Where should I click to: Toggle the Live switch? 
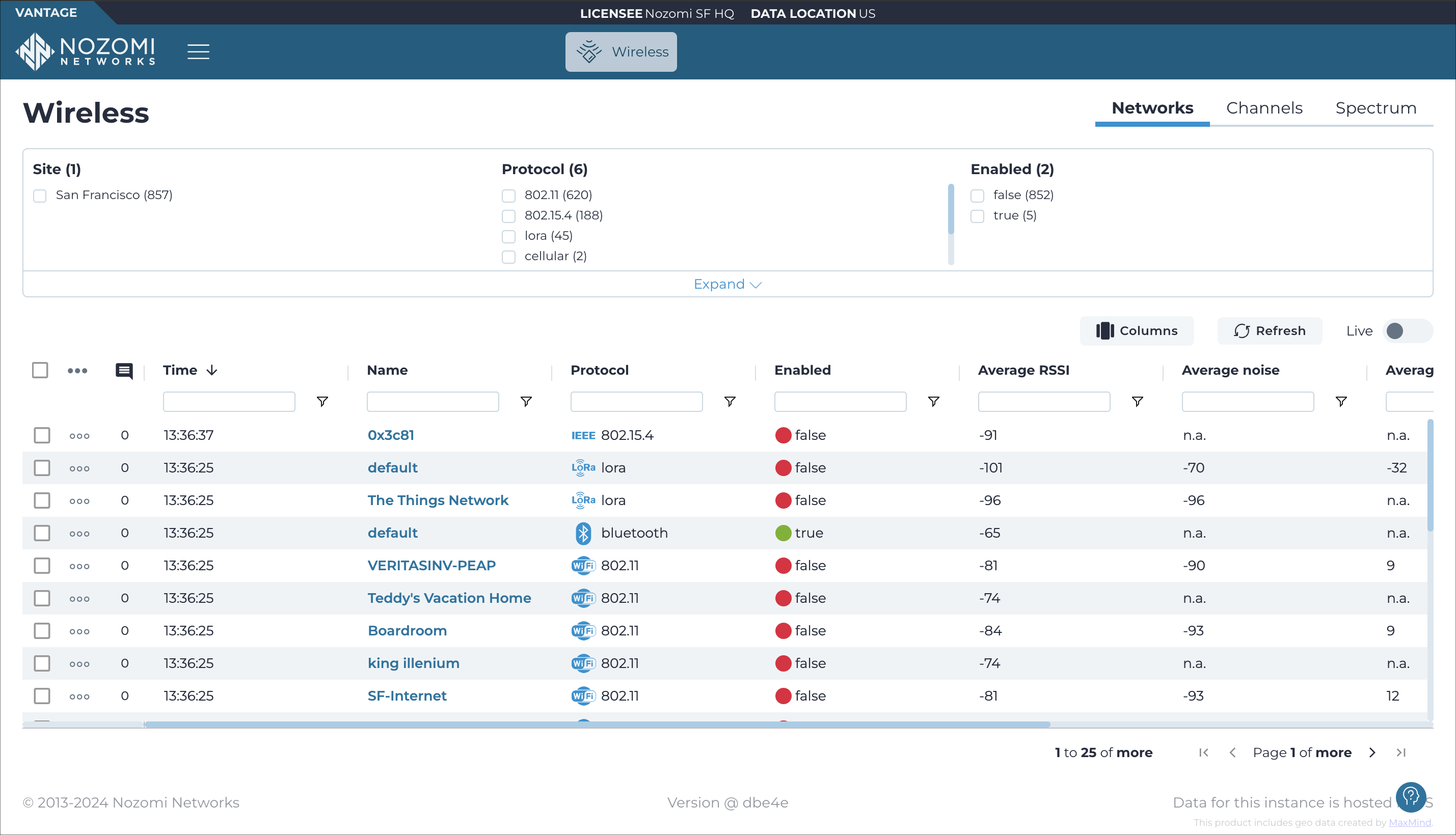coord(1407,331)
